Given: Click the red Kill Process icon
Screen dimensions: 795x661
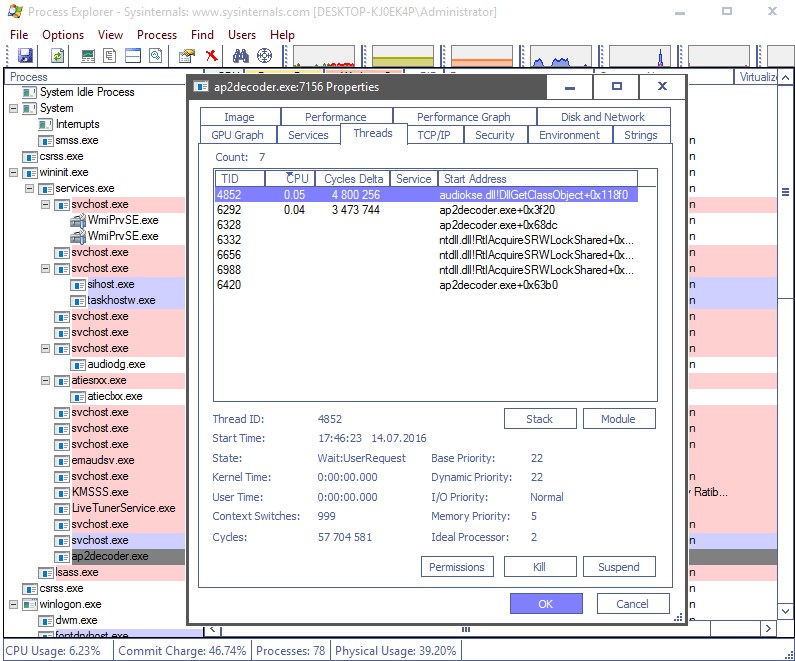Looking at the screenshot, I should (x=211, y=55).
